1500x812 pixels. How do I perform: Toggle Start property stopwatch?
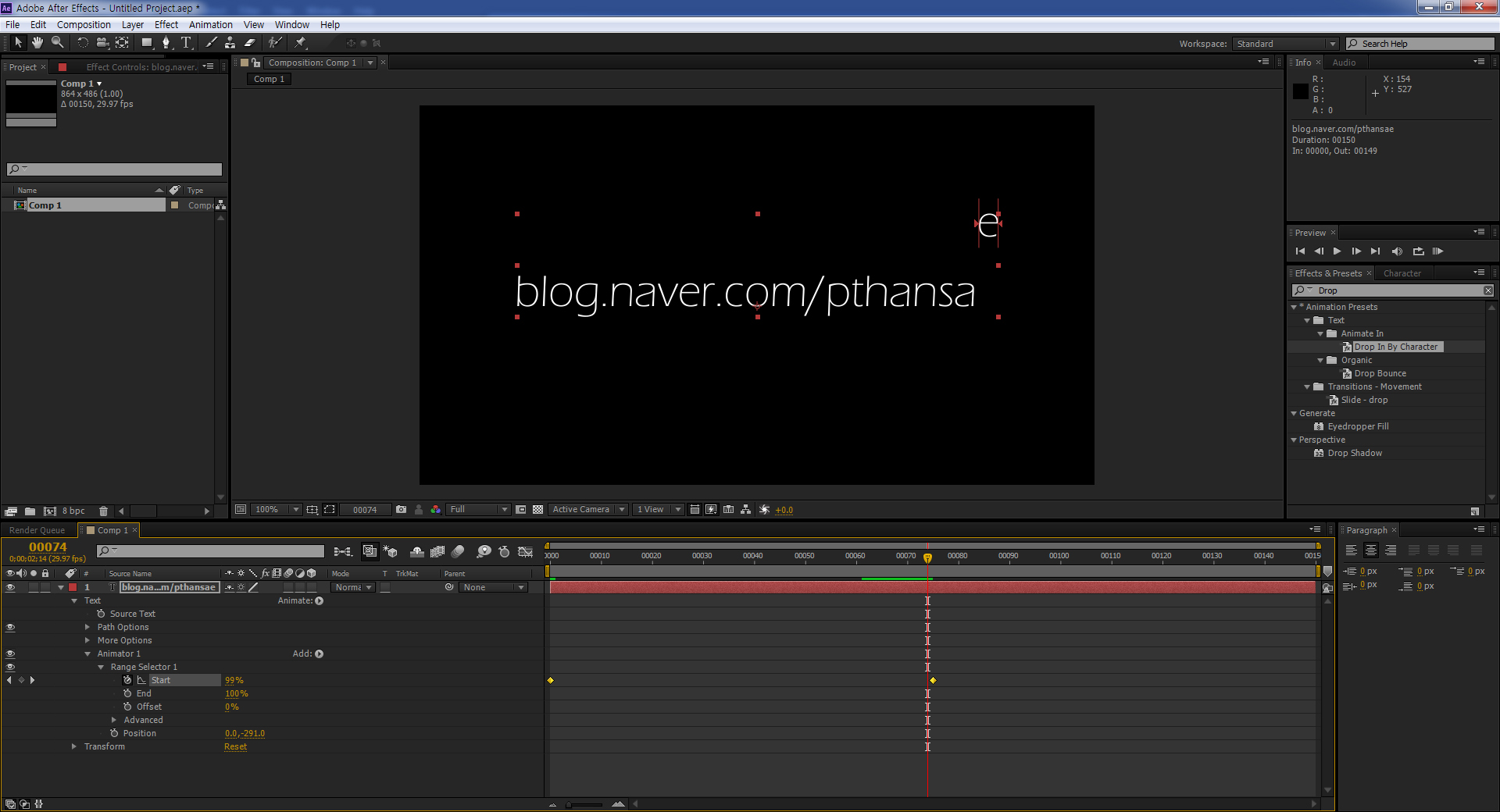127,680
